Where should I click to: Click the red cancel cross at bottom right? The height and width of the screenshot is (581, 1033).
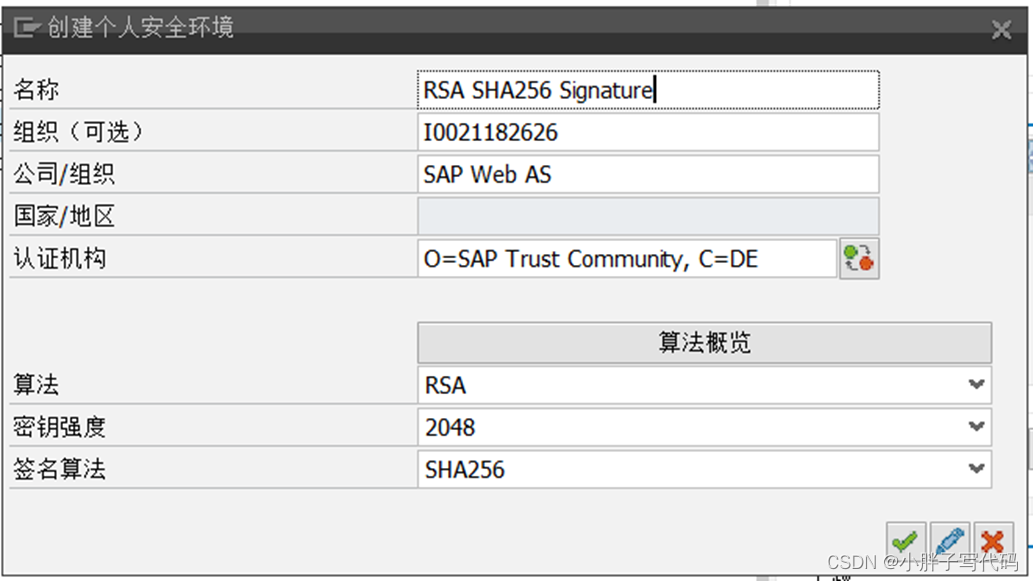(993, 540)
